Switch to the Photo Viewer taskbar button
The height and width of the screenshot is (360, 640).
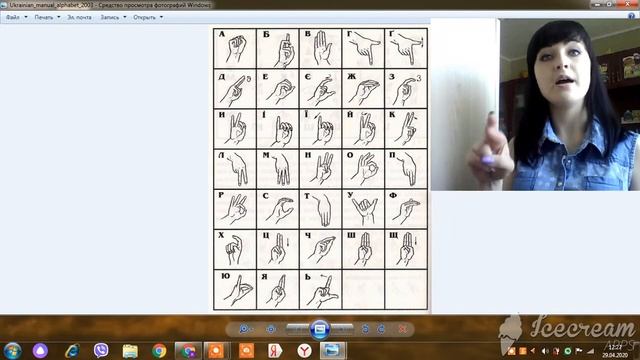tap(333, 351)
